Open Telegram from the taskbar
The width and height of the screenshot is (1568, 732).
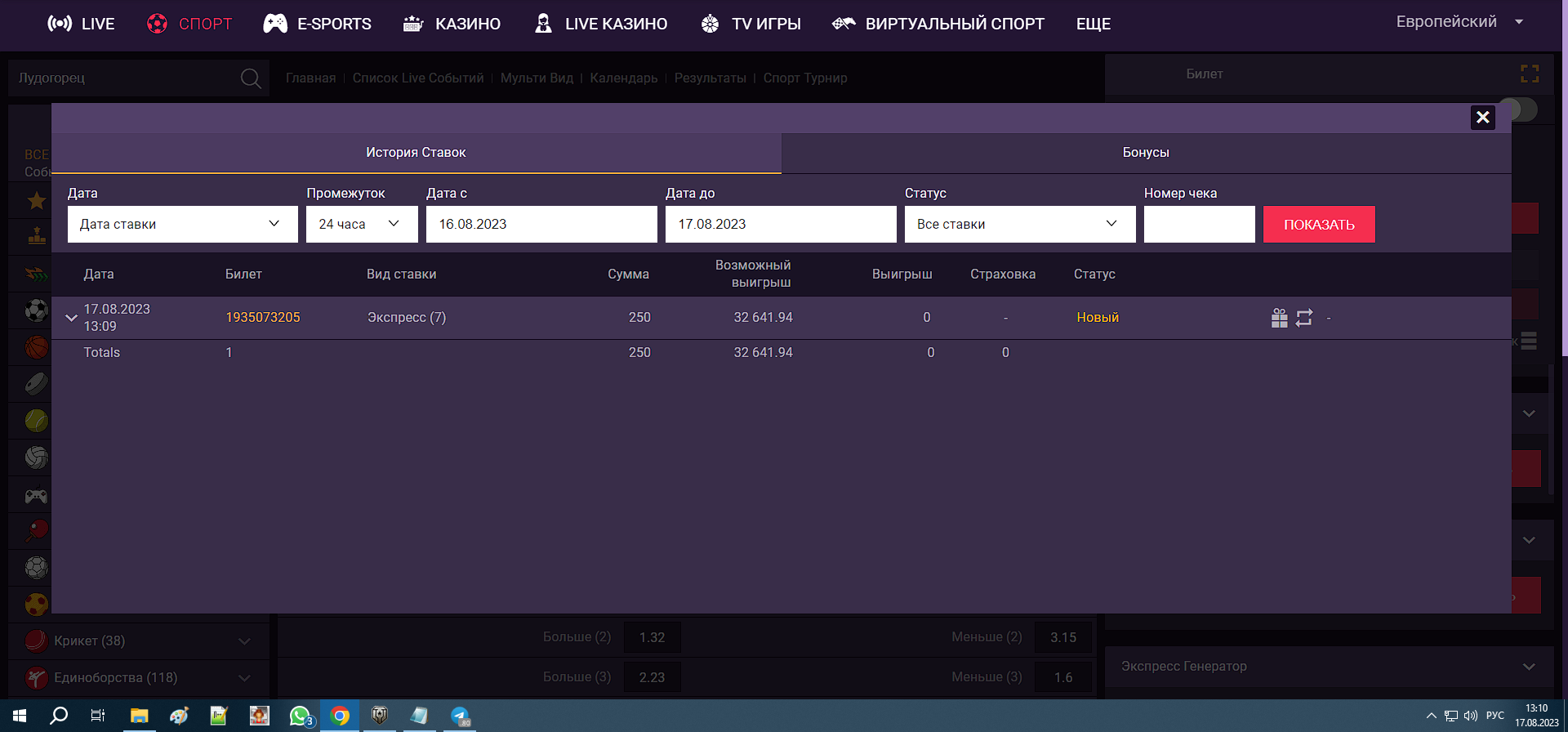pyautogui.click(x=461, y=716)
